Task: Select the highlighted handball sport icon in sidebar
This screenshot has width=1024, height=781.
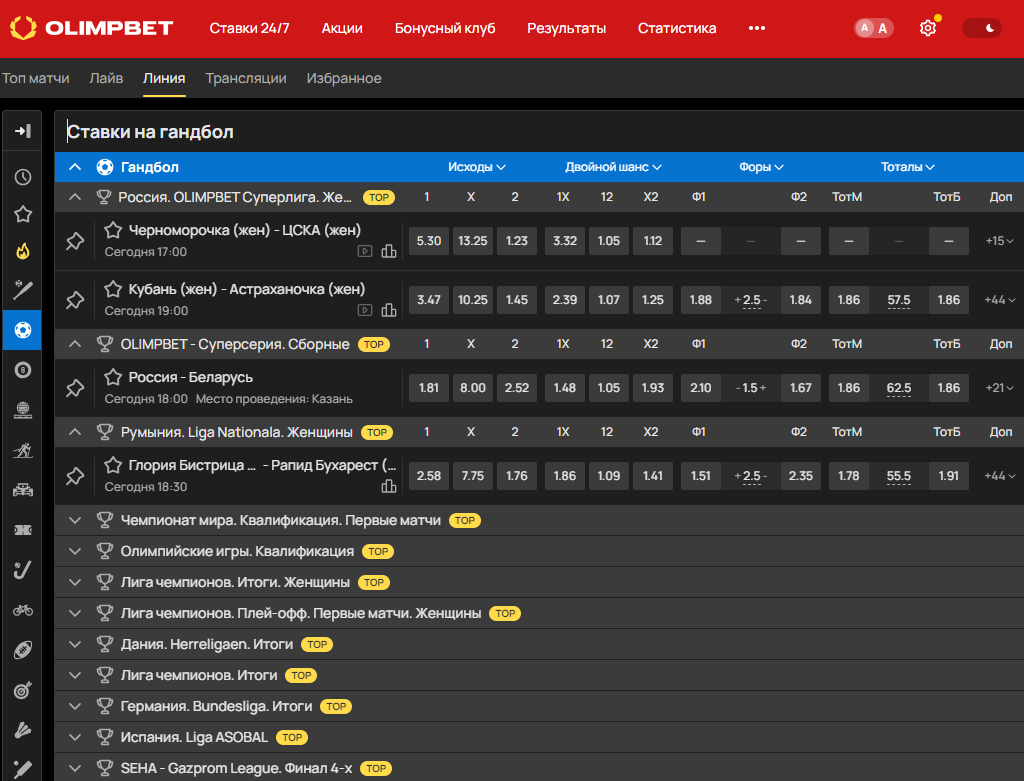Action: (22, 330)
